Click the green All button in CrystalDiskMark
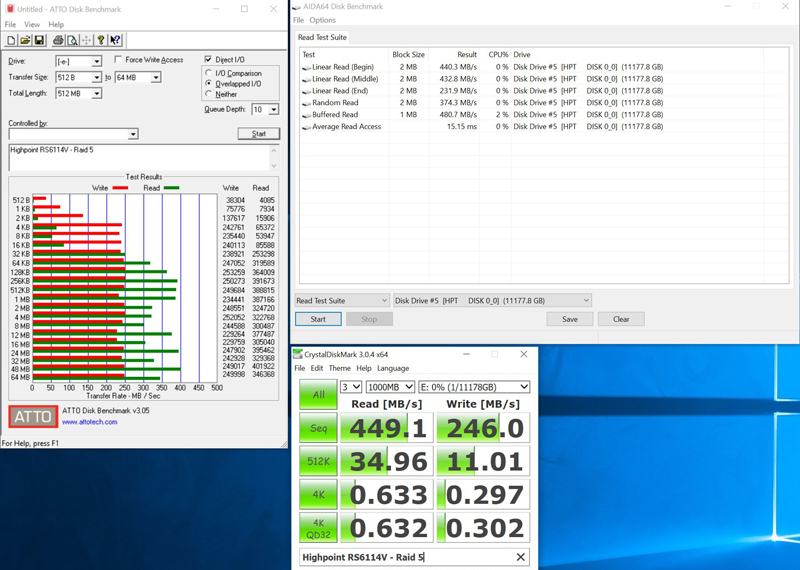Image resolution: width=800 pixels, height=570 pixels. (318, 395)
